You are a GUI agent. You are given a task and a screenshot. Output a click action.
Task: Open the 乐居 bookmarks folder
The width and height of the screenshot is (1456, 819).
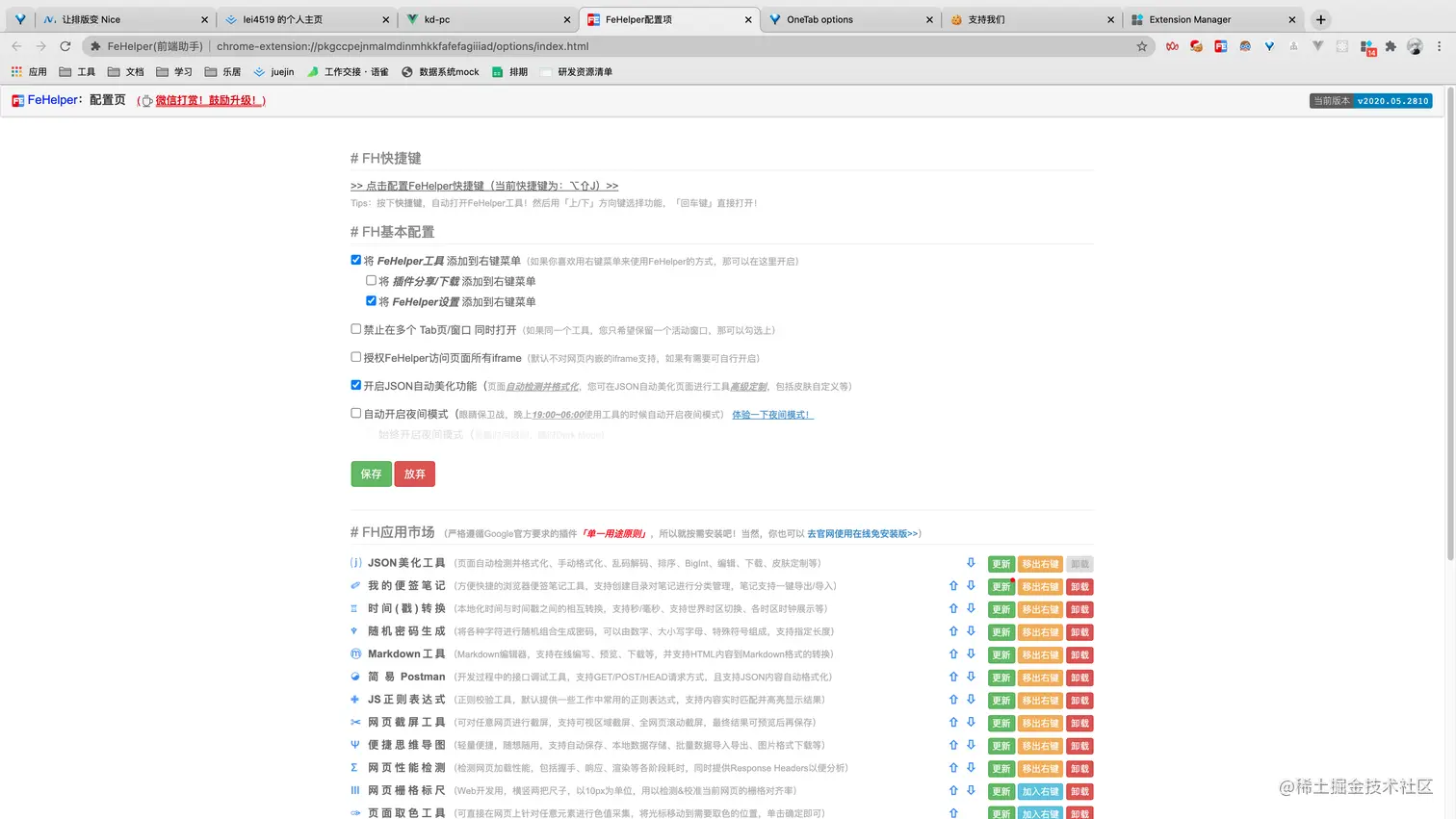pos(223,72)
